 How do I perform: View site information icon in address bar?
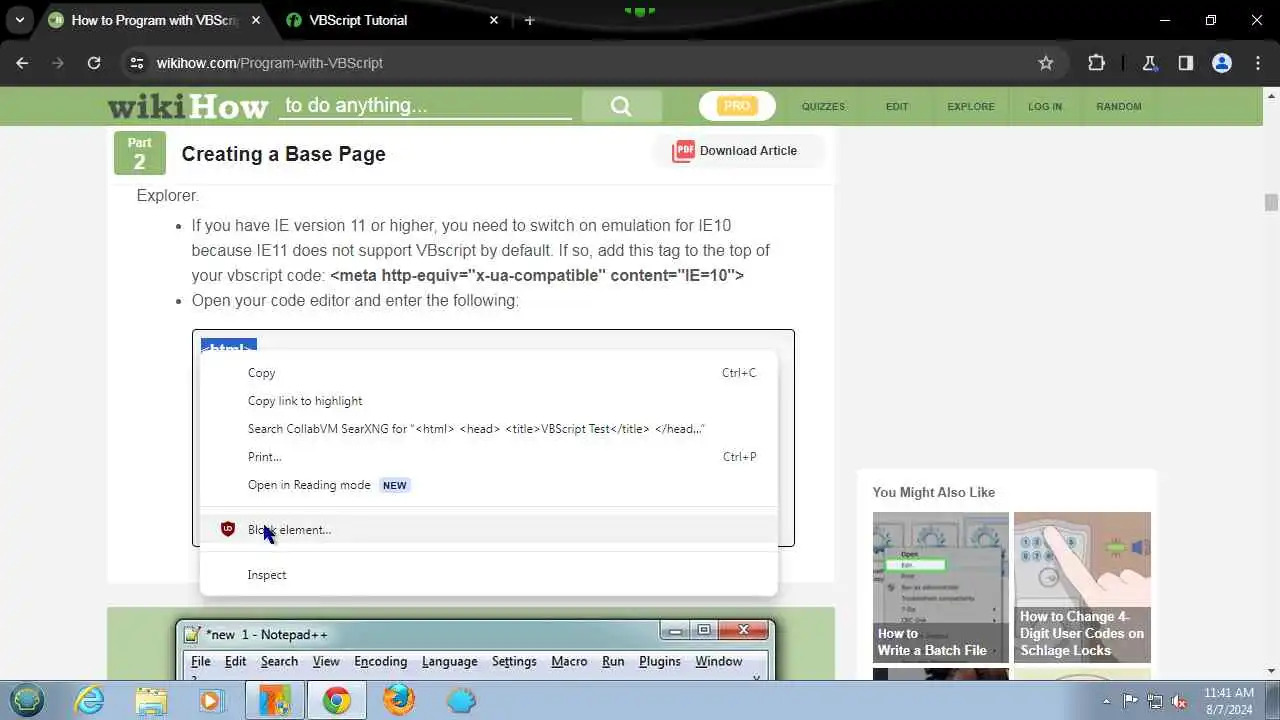[137, 63]
